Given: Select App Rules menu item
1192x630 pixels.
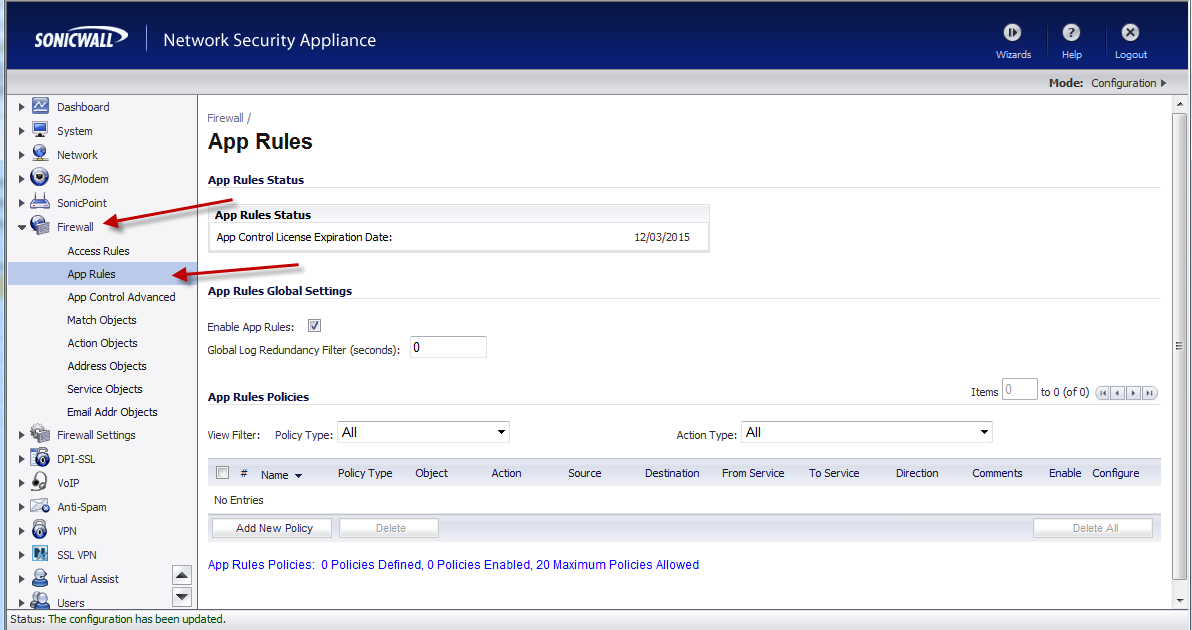Looking at the screenshot, I should (91, 274).
